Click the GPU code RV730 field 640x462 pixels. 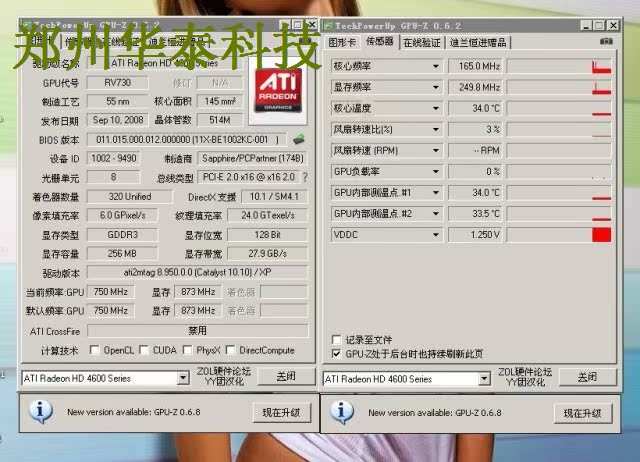(118, 83)
